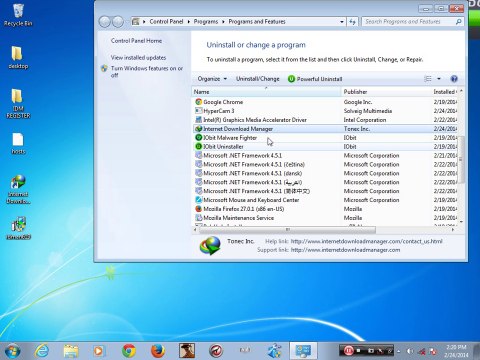Click the Intel Graphics Media Accelerator Driver icon

[199, 120]
